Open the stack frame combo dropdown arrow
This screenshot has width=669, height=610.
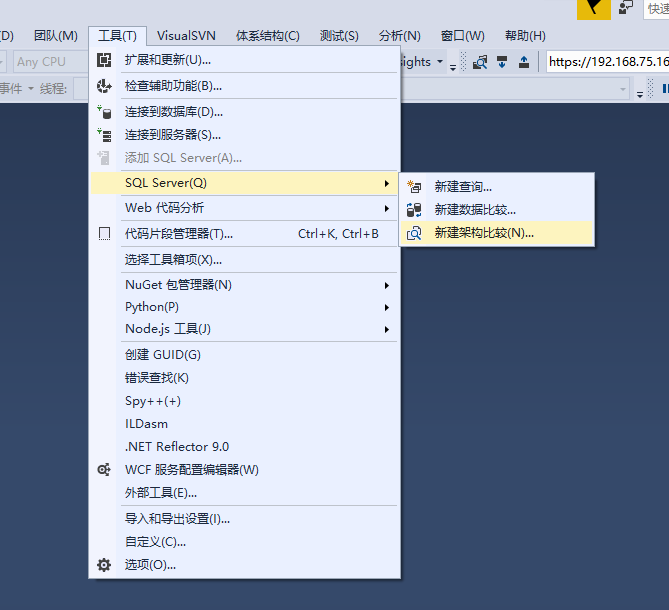pos(622,89)
